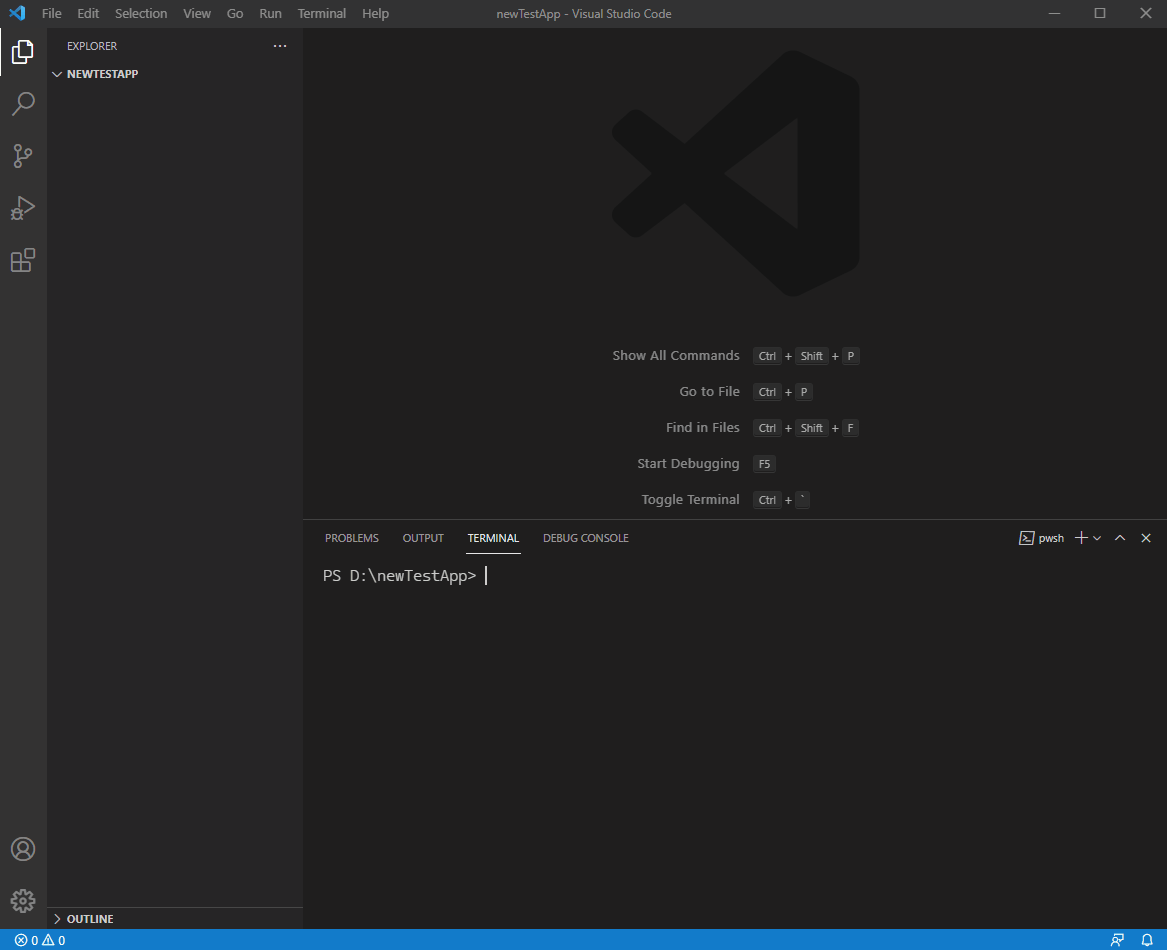This screenshot has height=950, width=1167.
Task: Click the F5 key badge
Action: point(764,465)
